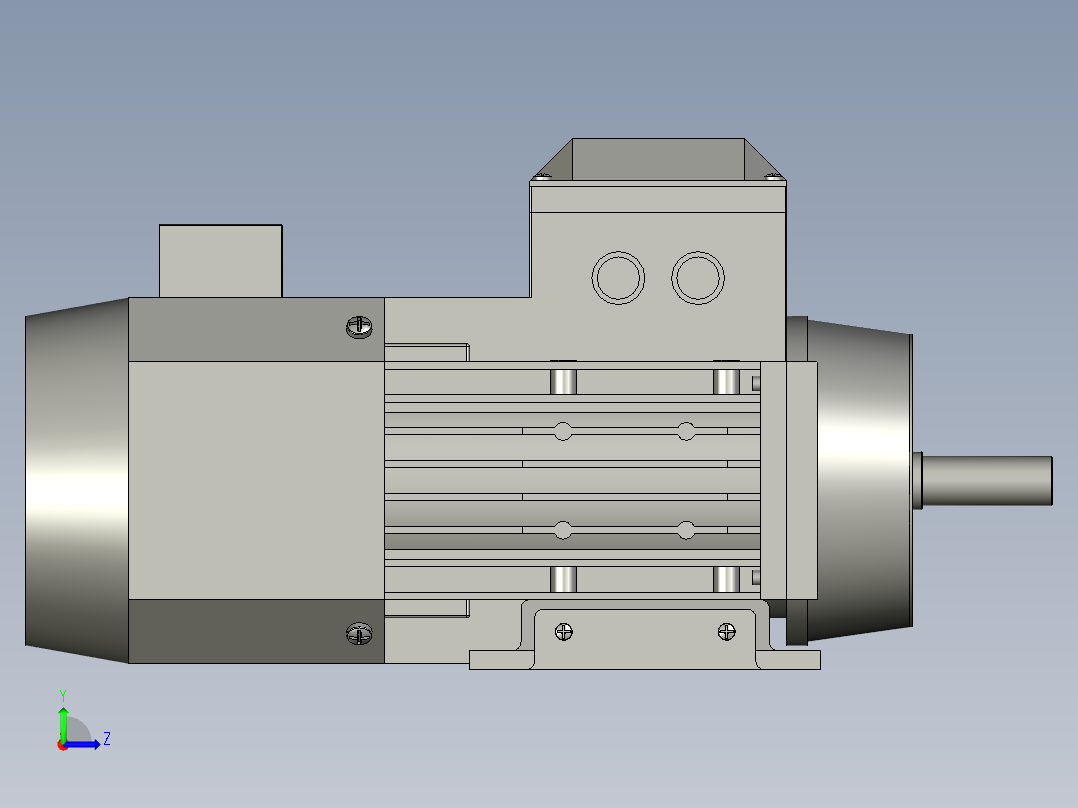Click the Y axis label
This screenshot has height=808, width=1078.
pos(63,693)
